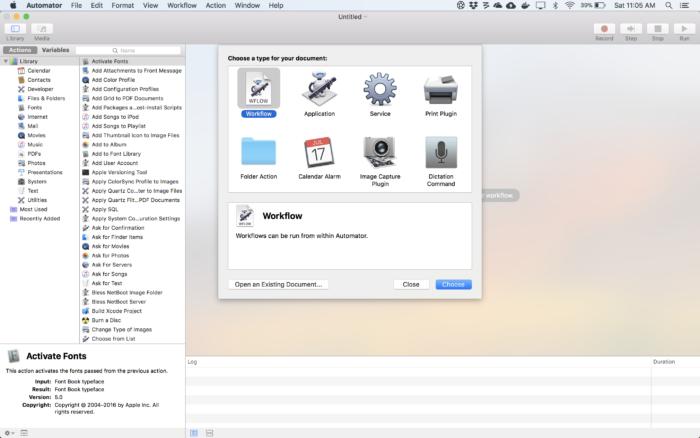700x438 pixels.
Task: Click the Library toolbar icon
Action: pos(15,29)
